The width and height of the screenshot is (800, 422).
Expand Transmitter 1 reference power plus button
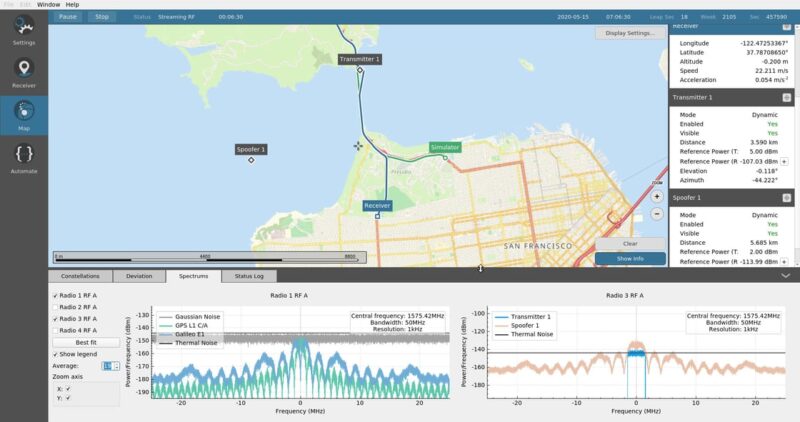coord(784,162)
